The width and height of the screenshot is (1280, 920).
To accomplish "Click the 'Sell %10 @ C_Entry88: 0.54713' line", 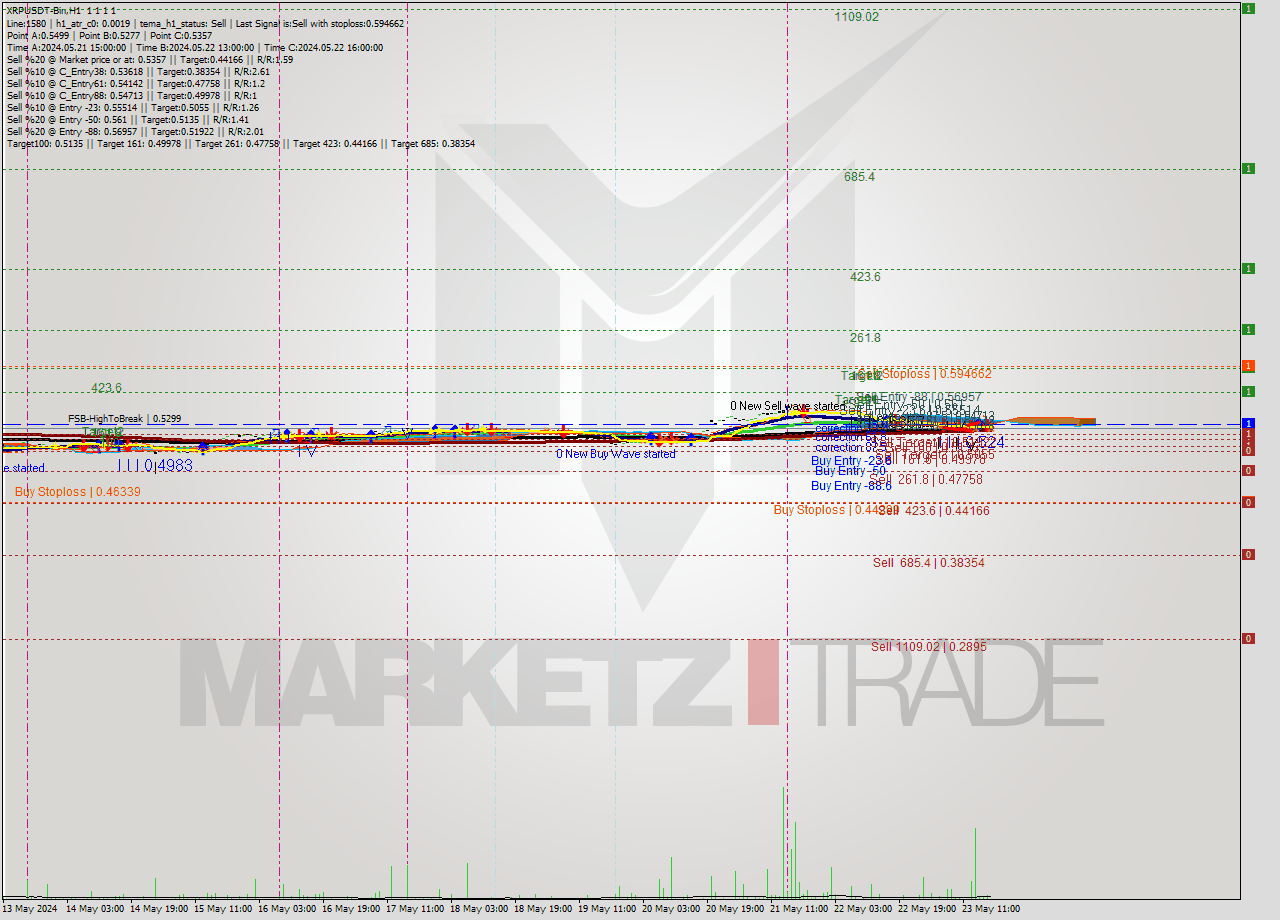I will point(131,95).
